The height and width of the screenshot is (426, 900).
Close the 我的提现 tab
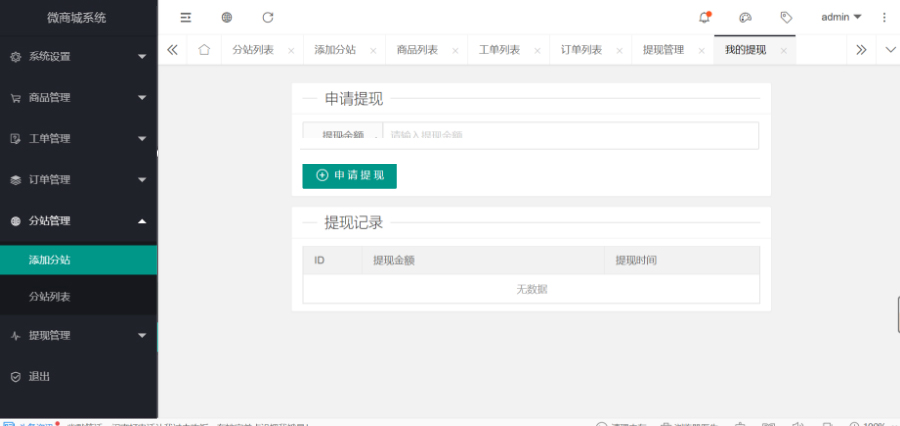tap(783, 51)
